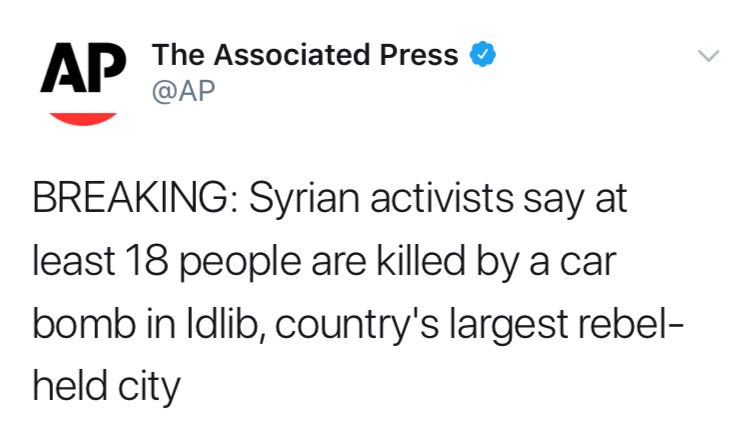Select the word BREAKING in tweet

tap(131, 198)
